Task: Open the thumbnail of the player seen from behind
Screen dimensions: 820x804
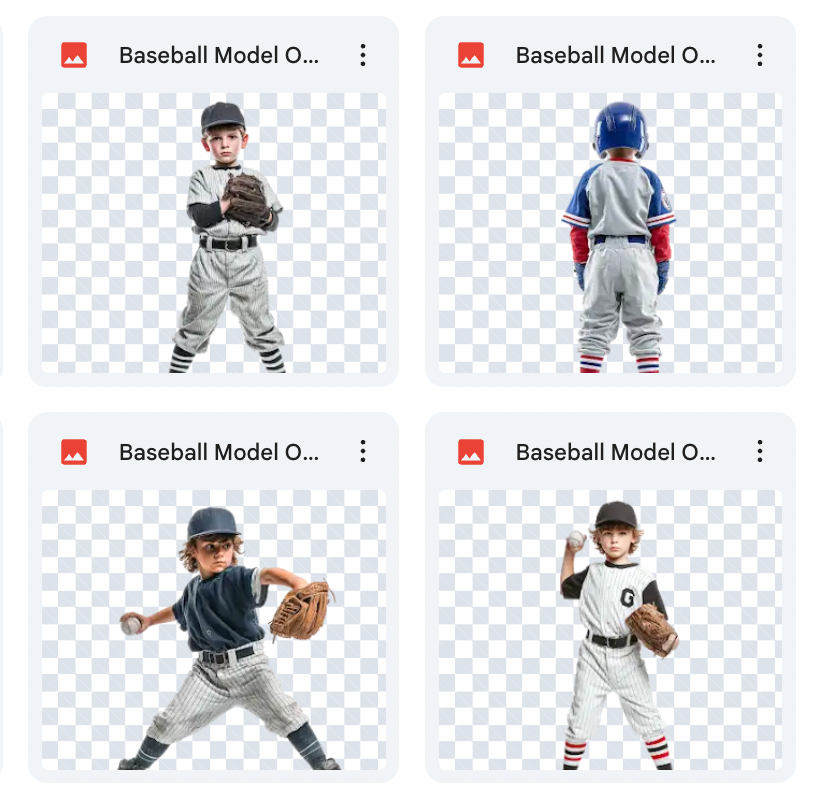Action: [610, 233]
